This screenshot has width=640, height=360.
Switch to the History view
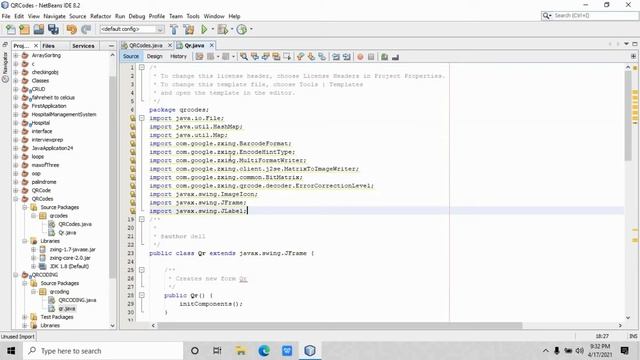point(178,56)
